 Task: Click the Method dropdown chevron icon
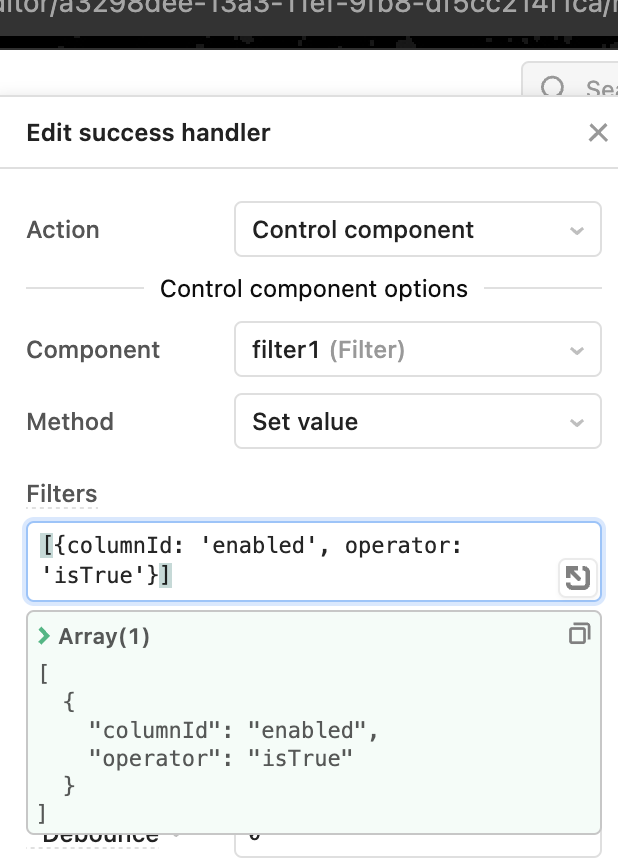coord(577,421)
